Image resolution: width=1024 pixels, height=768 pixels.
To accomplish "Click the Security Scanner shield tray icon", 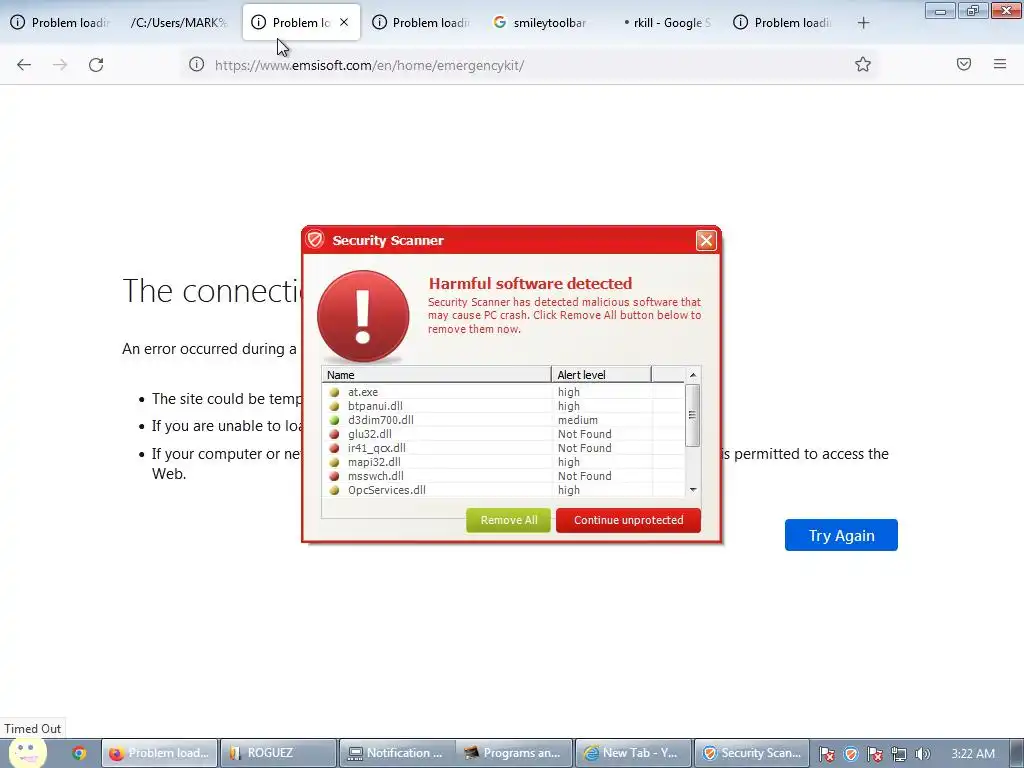I will pos(850,754).
